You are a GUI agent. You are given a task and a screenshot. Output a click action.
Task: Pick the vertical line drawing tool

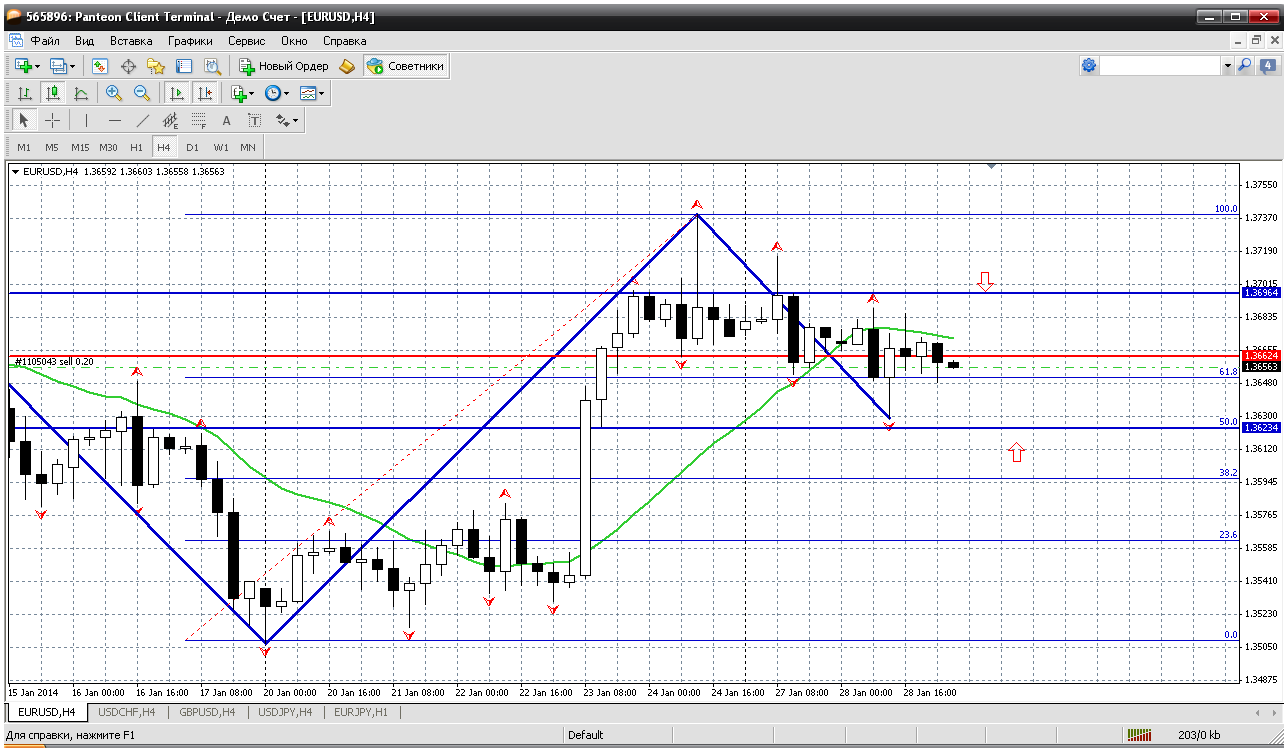(87, 121)
